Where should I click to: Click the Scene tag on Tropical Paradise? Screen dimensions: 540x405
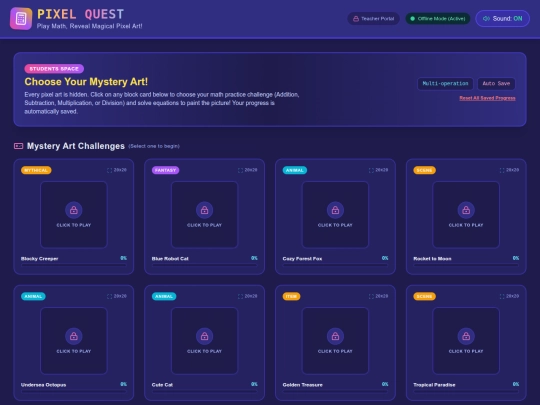[424, 296]
